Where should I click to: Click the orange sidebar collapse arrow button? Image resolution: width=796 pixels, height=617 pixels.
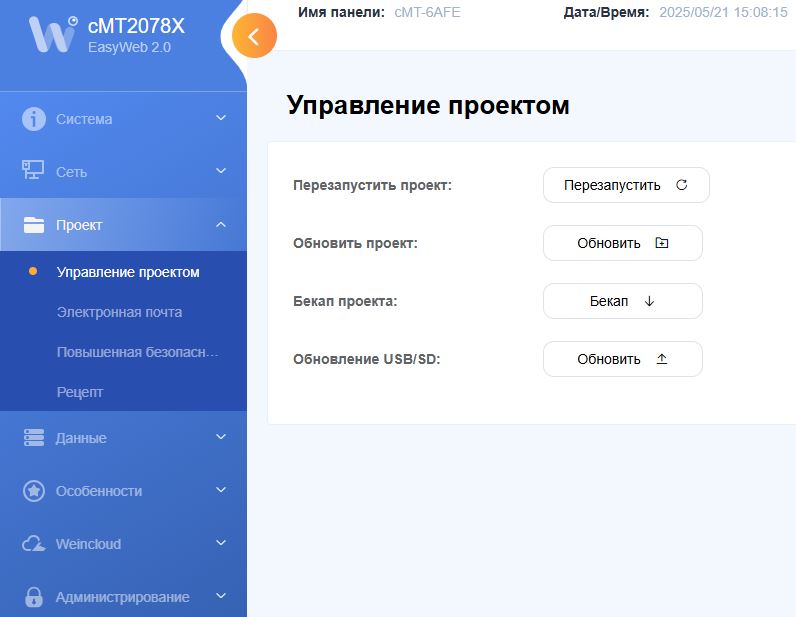click(x=254, y=37)
